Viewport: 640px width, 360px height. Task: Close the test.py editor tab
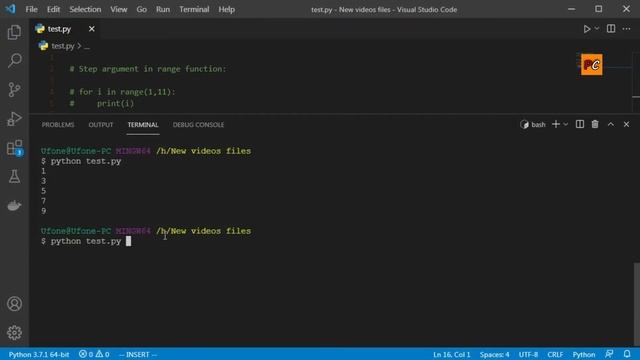pyautogui.click(x=91, y=29)
